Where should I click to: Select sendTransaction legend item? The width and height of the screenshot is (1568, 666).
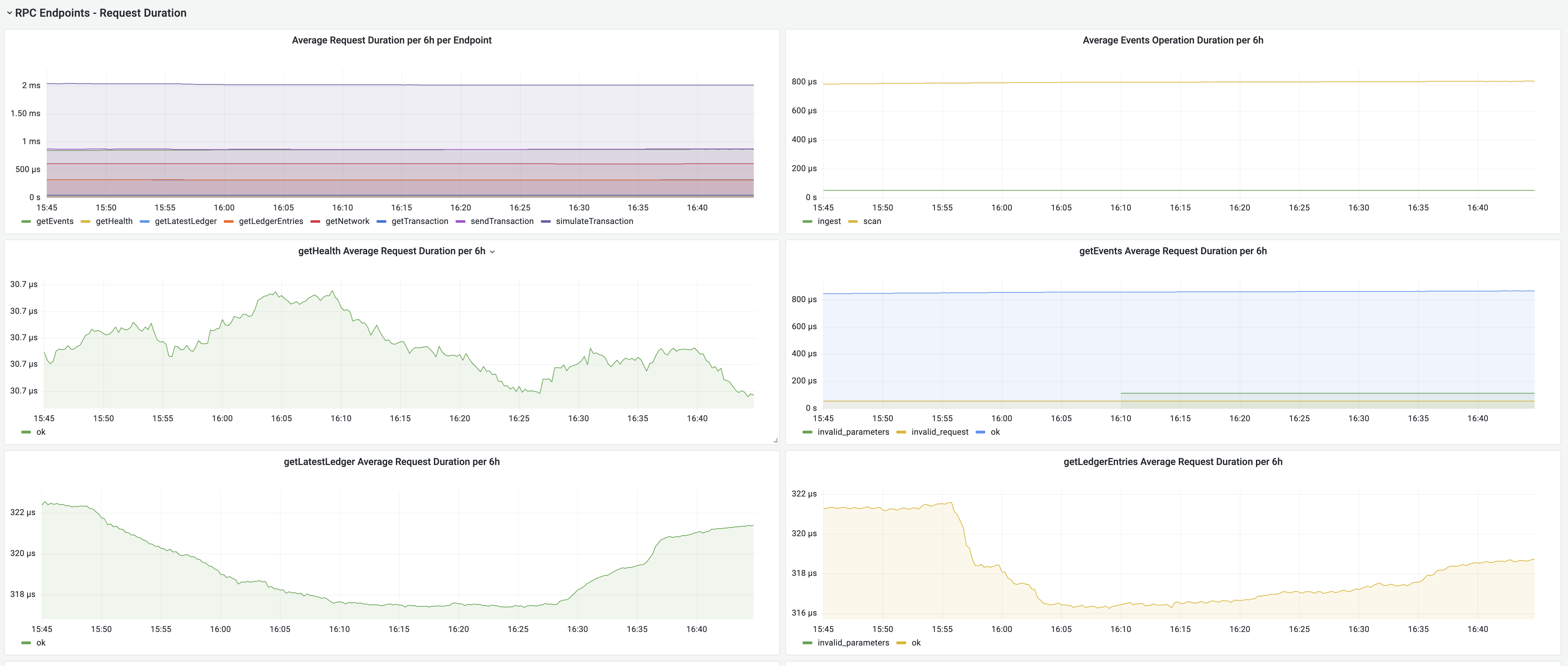click(x=502, y=221)
